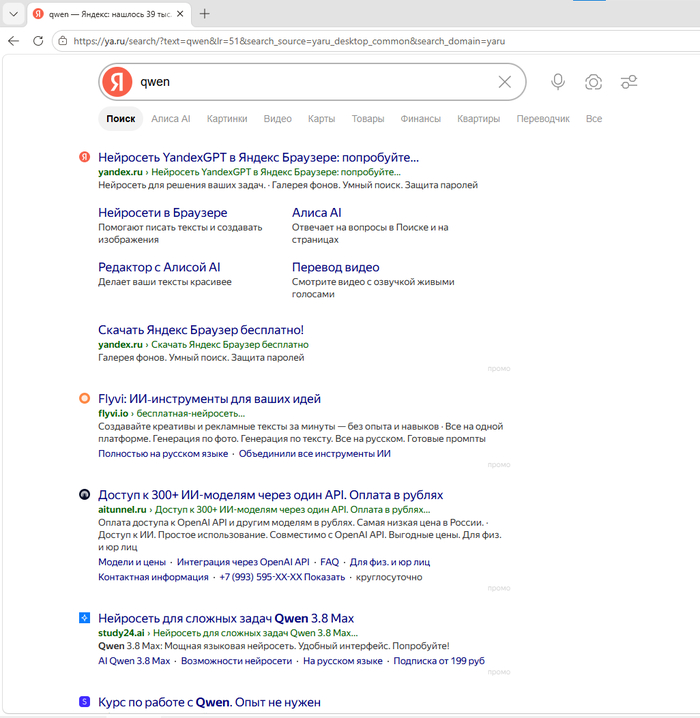Open the 'Редактор с Алисой AI' sitelink

[159, 267]
